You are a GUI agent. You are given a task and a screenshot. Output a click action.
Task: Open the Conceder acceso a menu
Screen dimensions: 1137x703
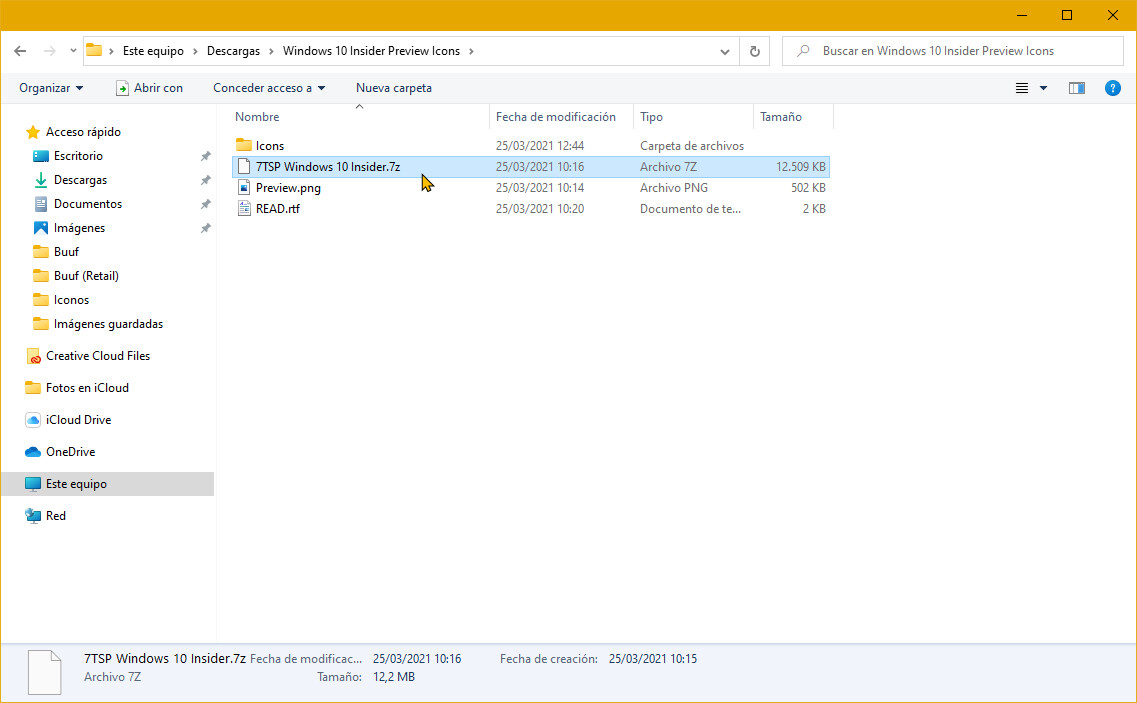coord(269,88)
